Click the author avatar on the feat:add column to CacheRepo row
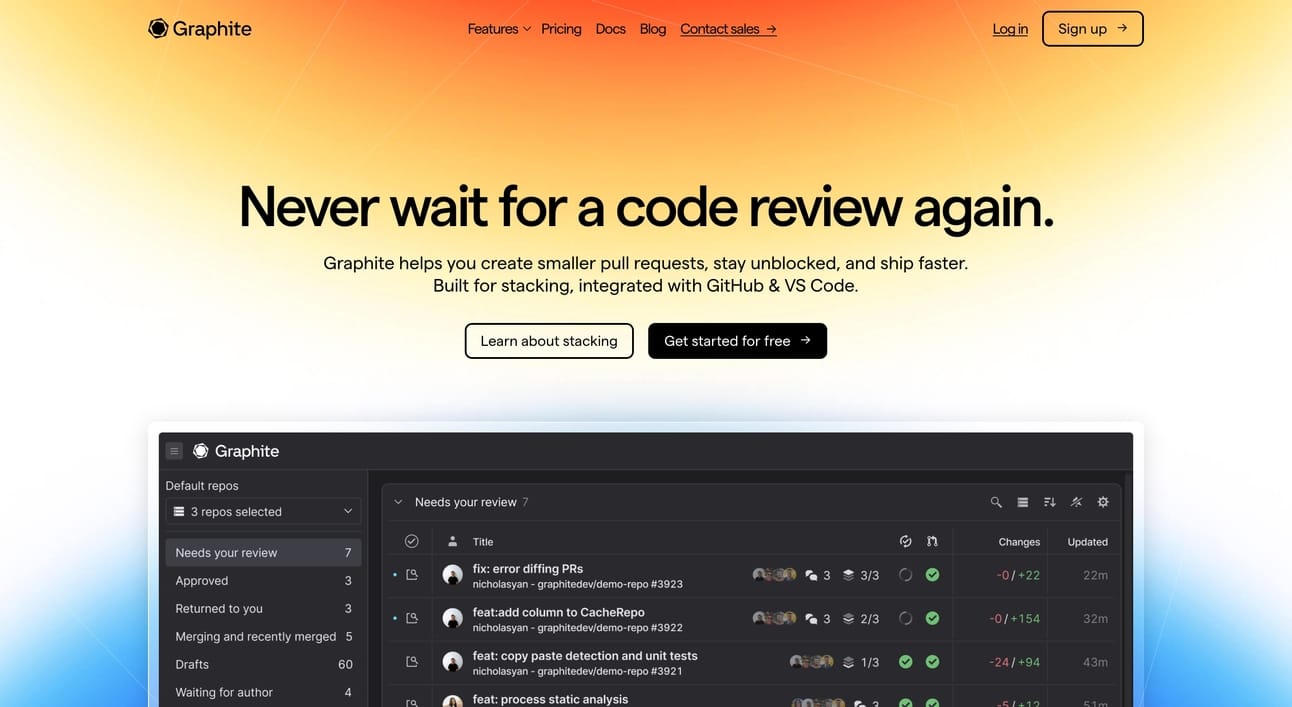The height and width of the screenshot is (707, 1292). click(x=453, y=618)
